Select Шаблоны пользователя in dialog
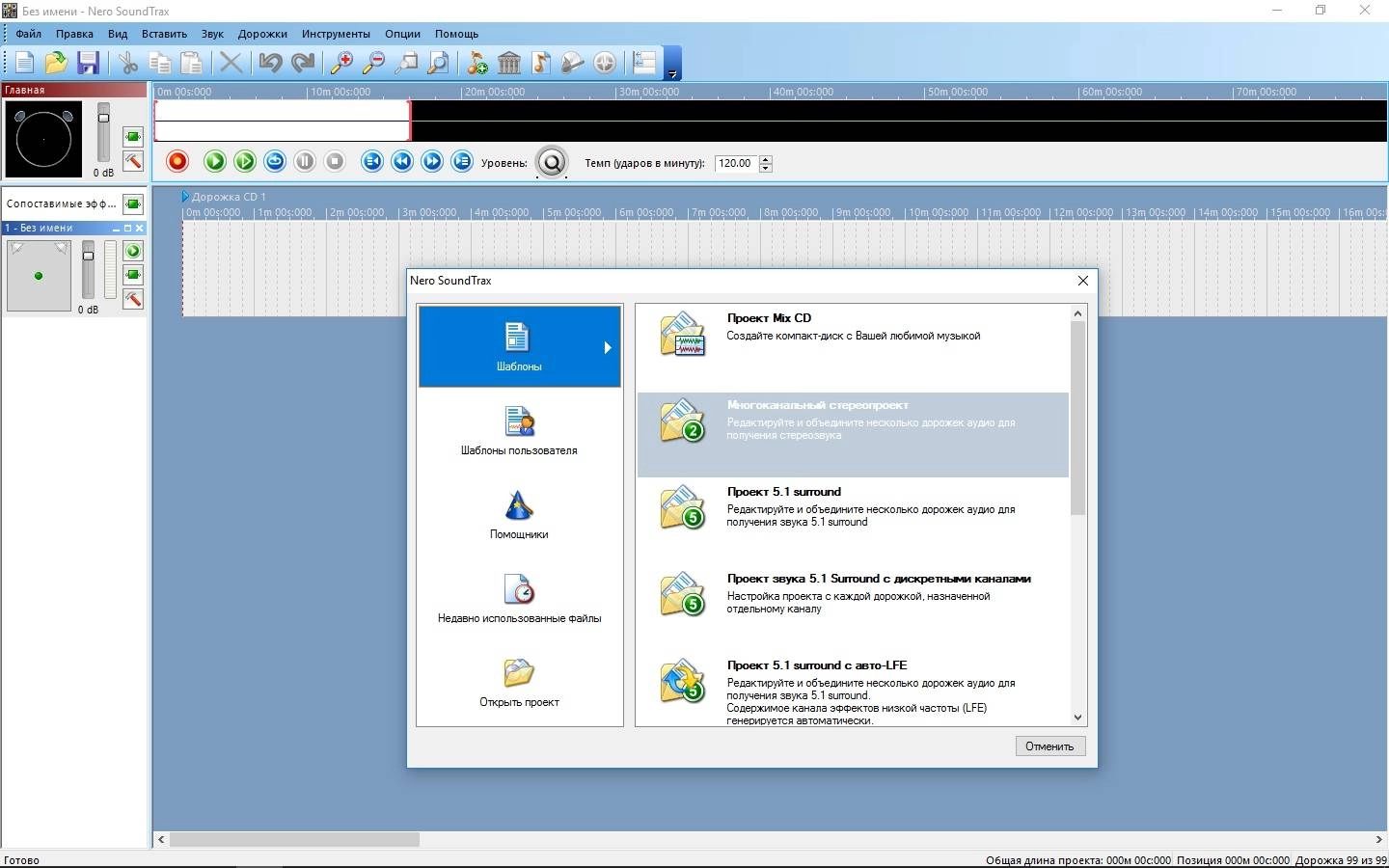The height and width of the screenshot is (868, 1389). tap(519, 431)
